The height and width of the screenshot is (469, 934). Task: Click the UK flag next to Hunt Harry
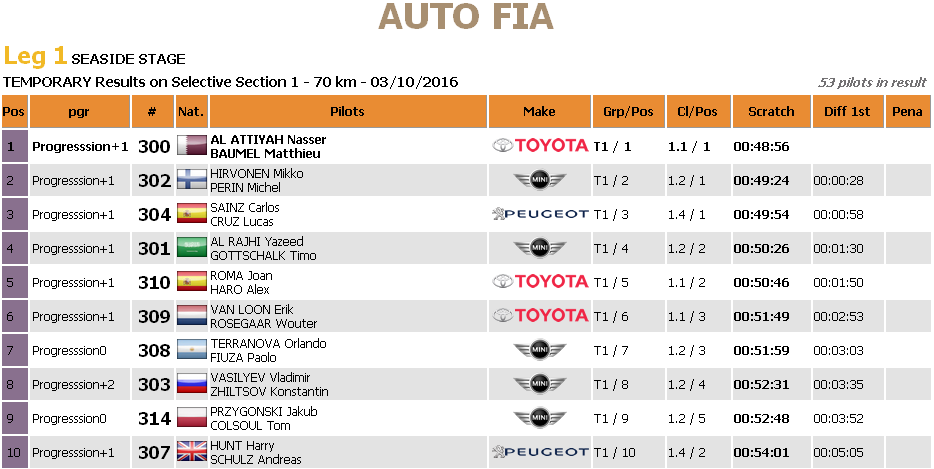[192, 452]
